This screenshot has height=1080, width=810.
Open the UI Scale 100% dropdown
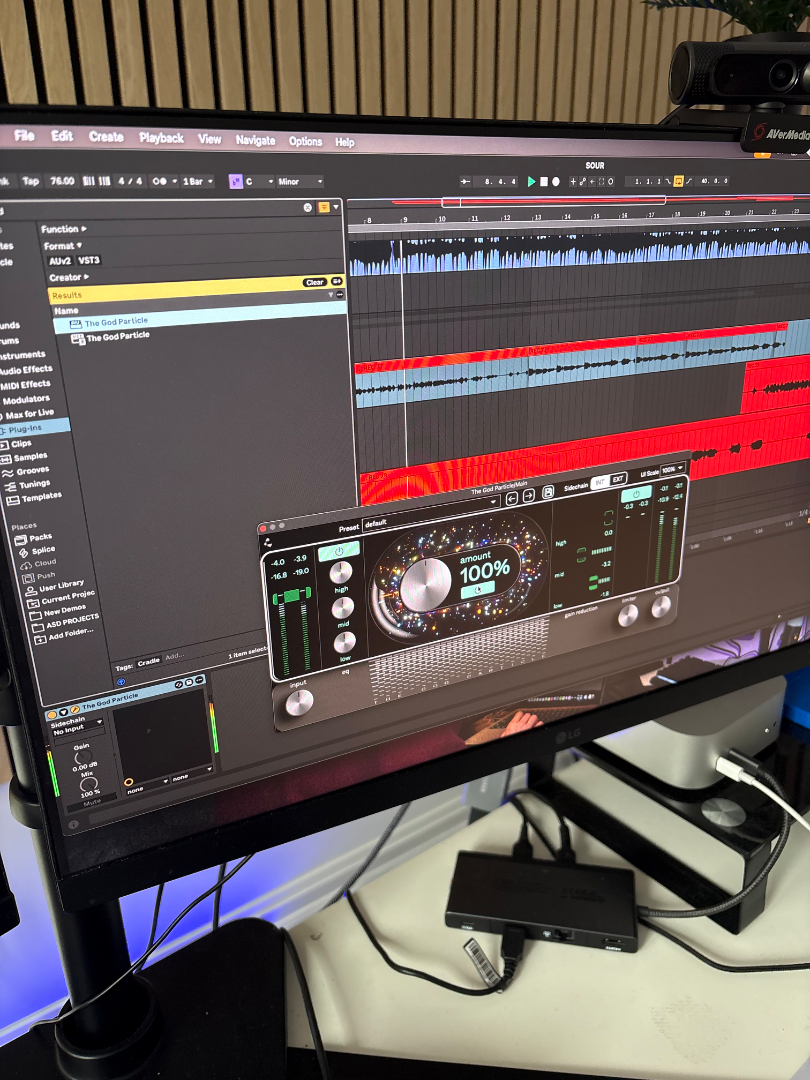[673, 469]
